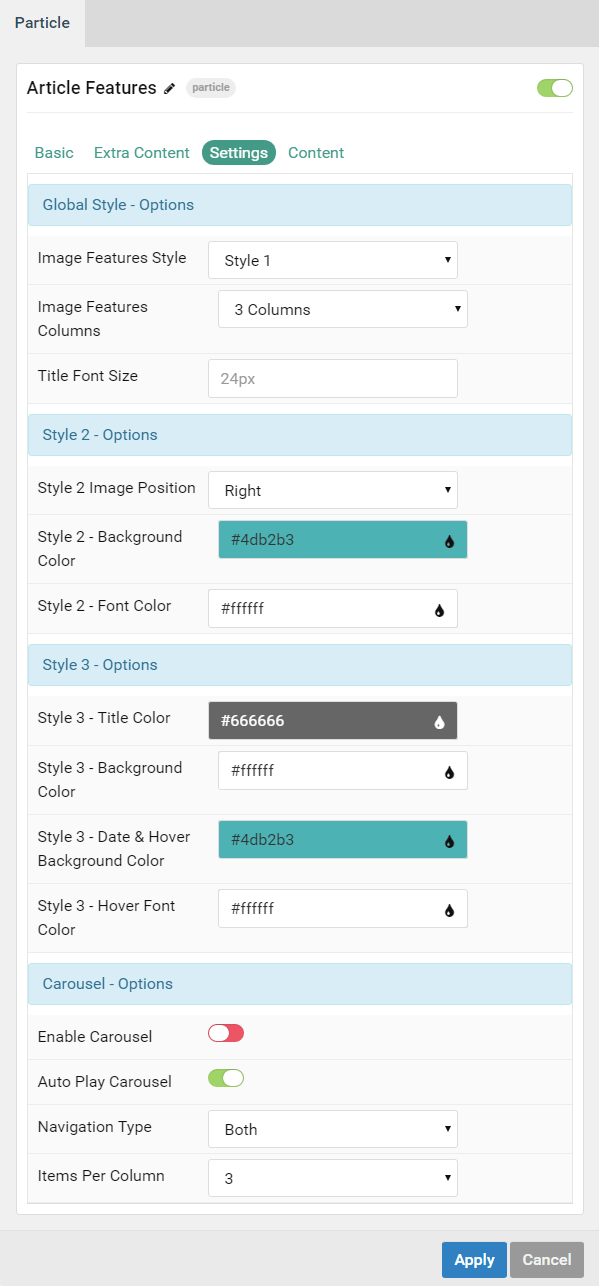The width and height of the screenshot is (599, 1286).
Task: Switch to the Extra Content tab
Action: (x=141, y=153)
